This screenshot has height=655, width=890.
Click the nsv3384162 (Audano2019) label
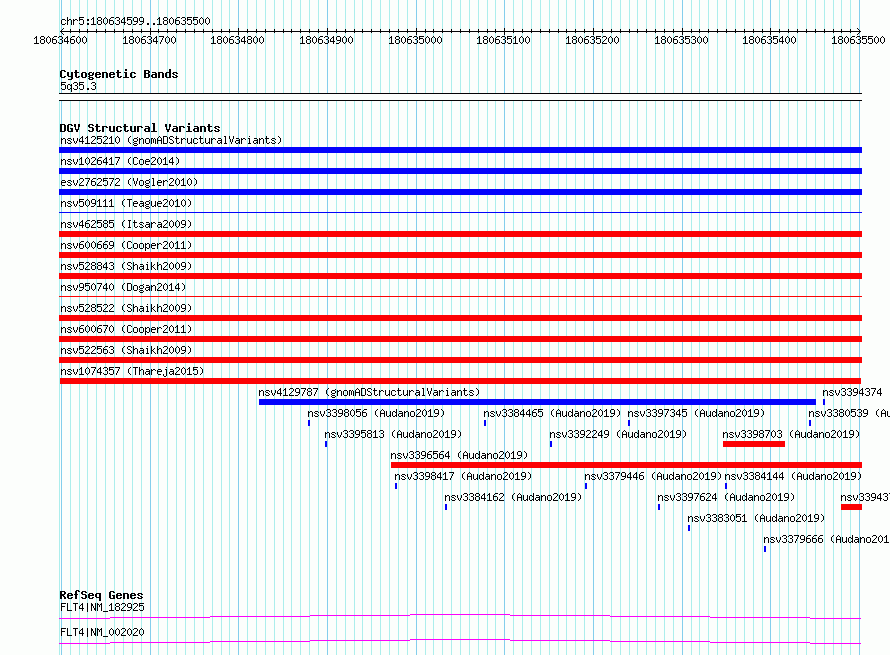tap(513, 497)
